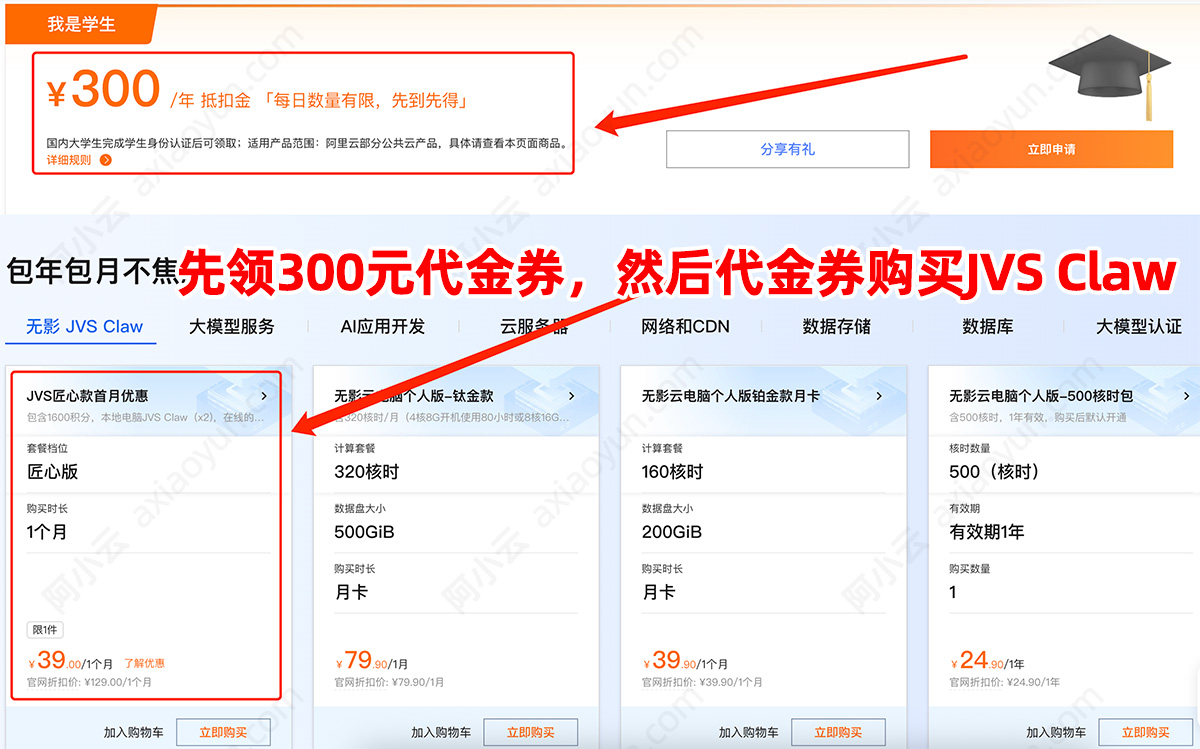Click 加入购物车 on 钛金款 card
This screenshot has height=749, width=1200.
click(441, 733)
